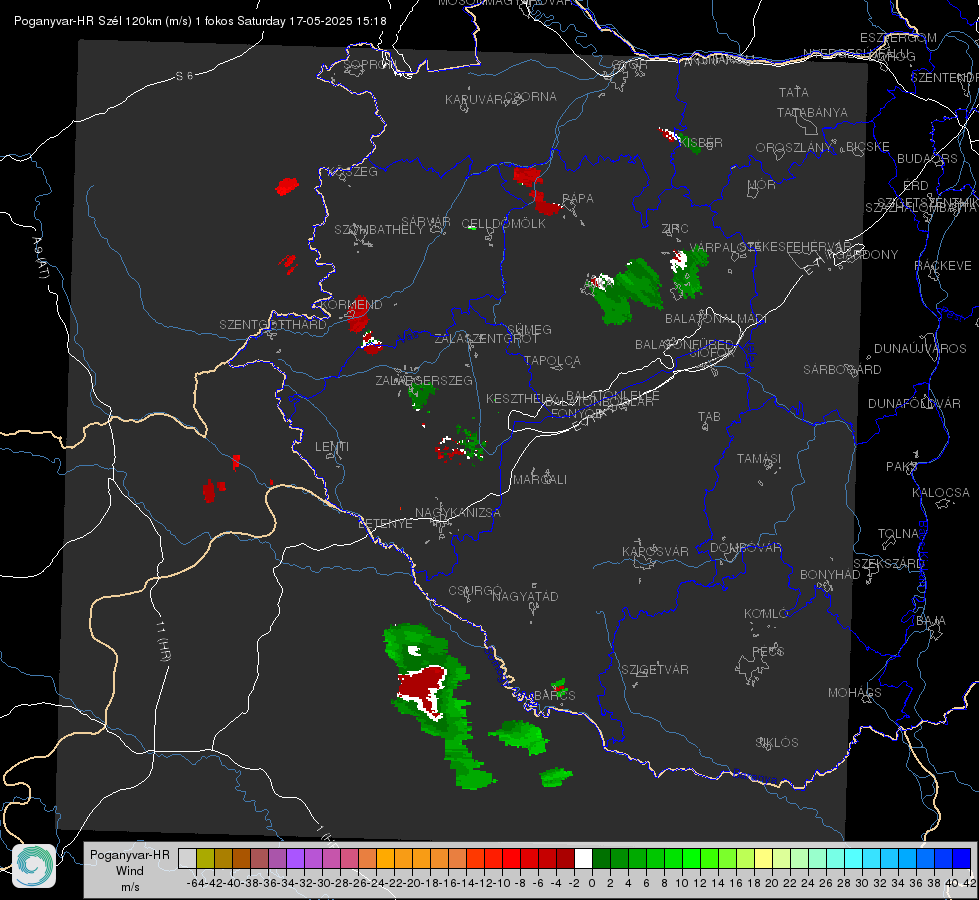Click the ZIRC label
The width and height of the screenshot is (979, 900).
[675, 229]
